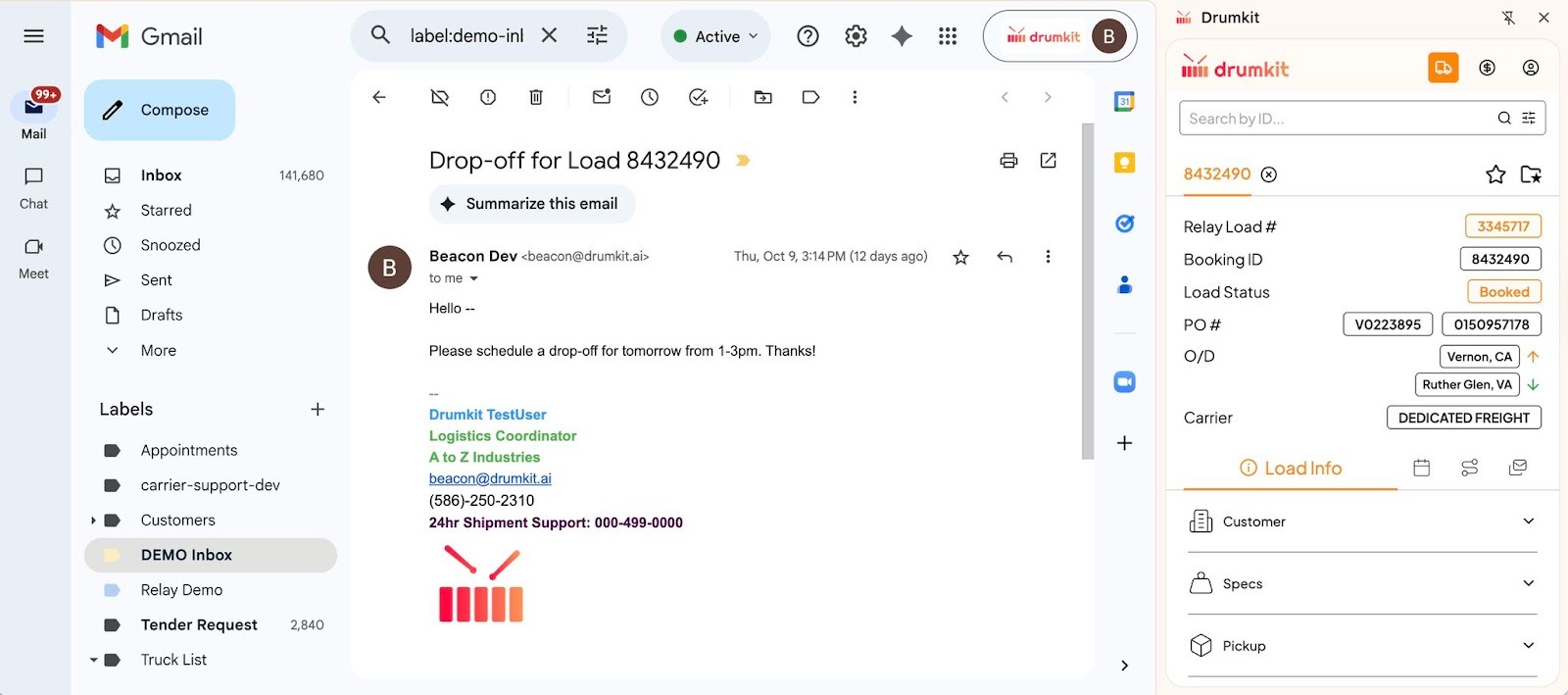Click the orange truck icon in Drumkit

(x=1444, y=68)
